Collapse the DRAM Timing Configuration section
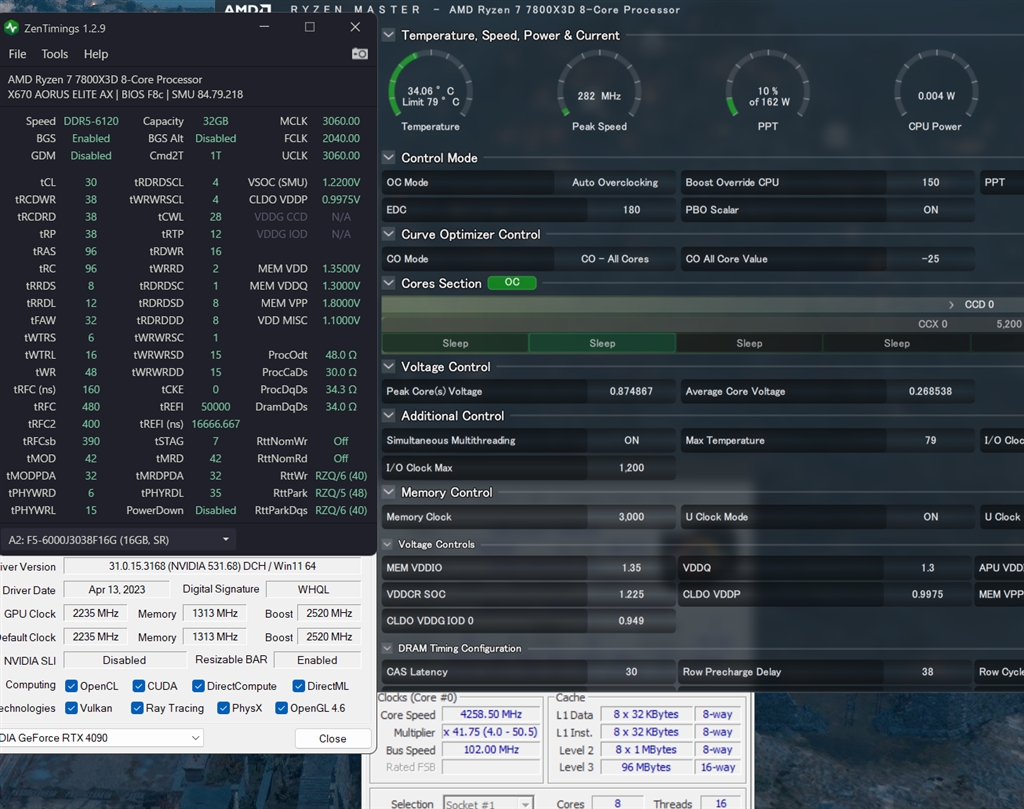This screenshot has width=1024, height=809. (x=388, y=648)
